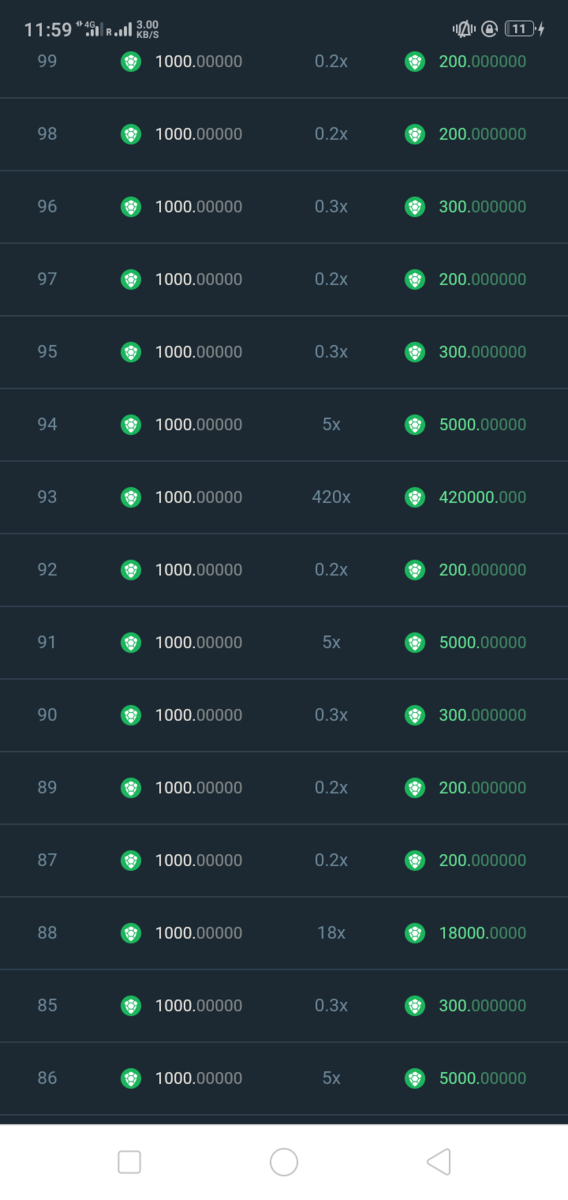568x1200 pixels.
Task: Tap the recent apps square button
Action: pyautogui.click(x=129, y=1161)
